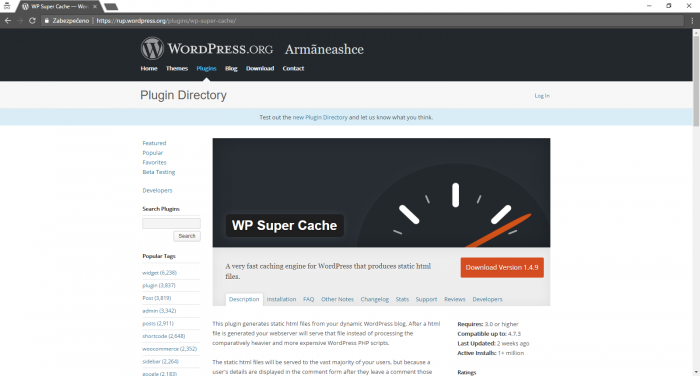The width and height of the screenshot is (700, 376).
Task: Click the browser back arrow
Action: (x=8, y=21)
